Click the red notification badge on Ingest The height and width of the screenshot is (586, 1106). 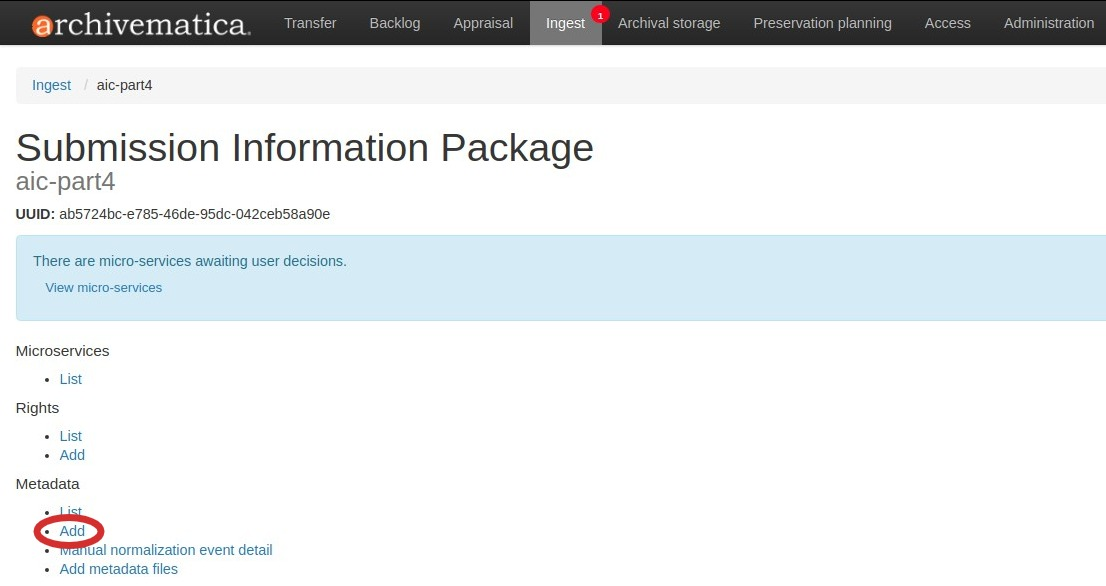point(599,15)
